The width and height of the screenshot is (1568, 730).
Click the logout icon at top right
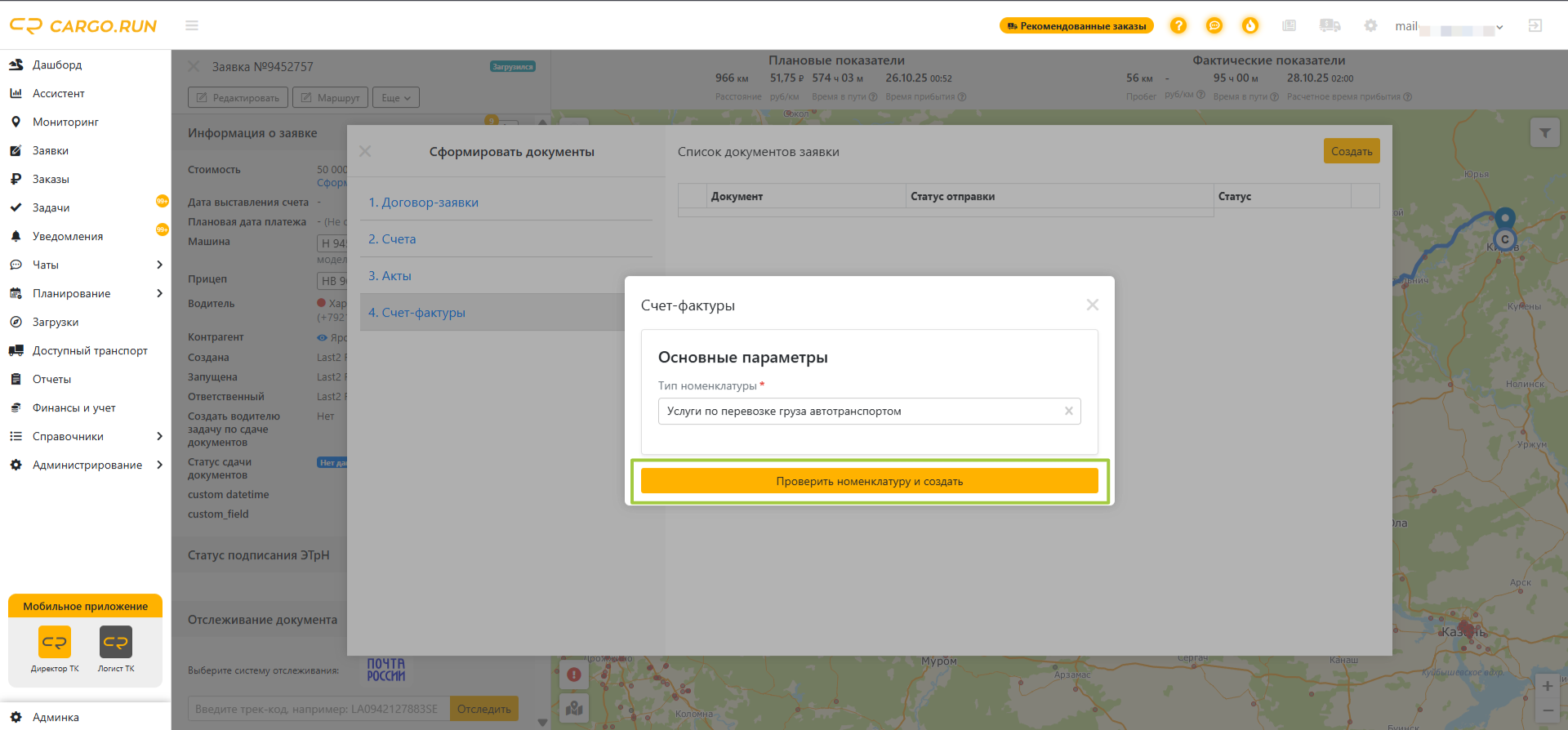1535,25
